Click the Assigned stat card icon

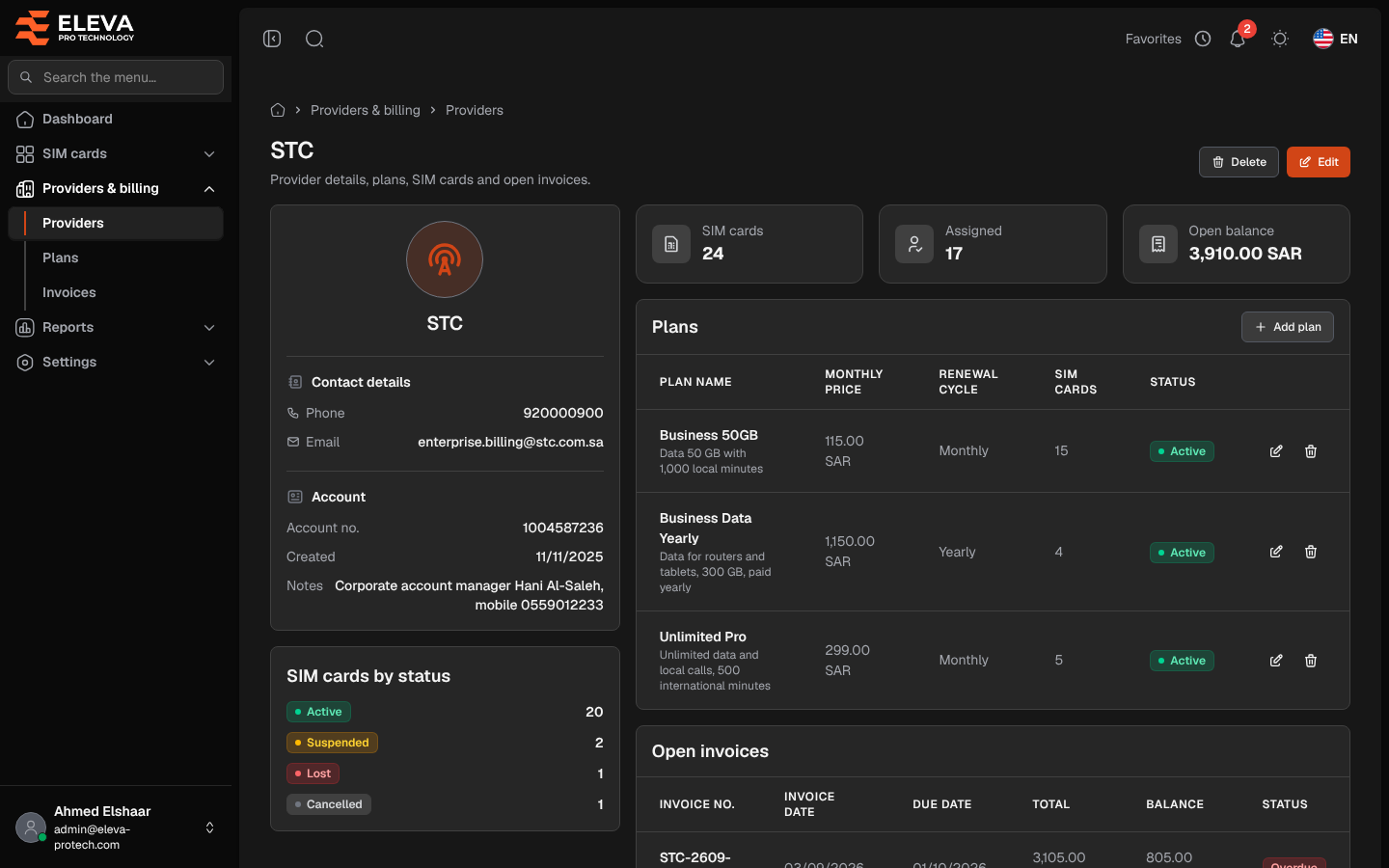pyautogui.click(x=914, y=244)
